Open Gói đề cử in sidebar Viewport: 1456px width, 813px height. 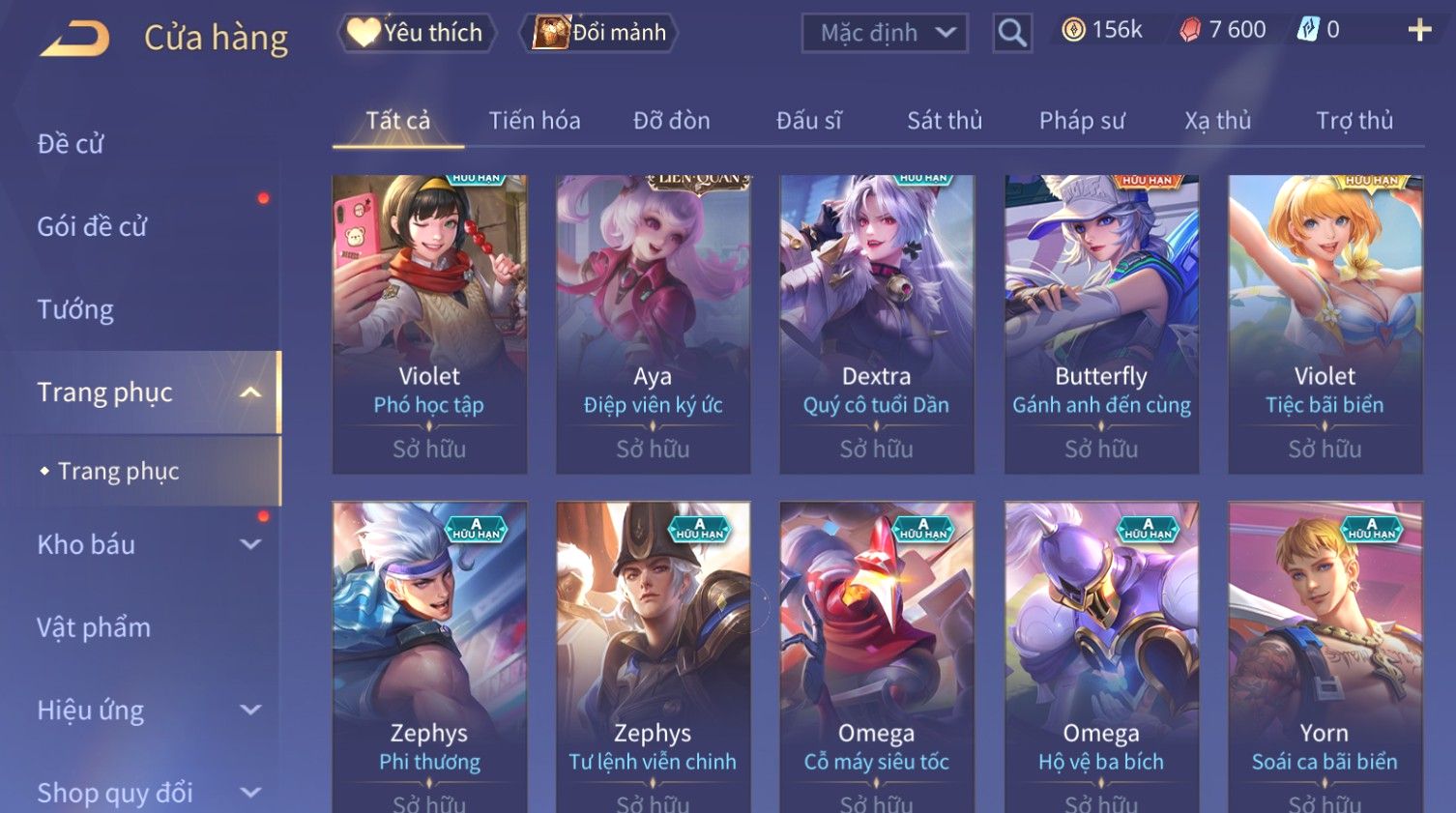[x=92, y=227]
